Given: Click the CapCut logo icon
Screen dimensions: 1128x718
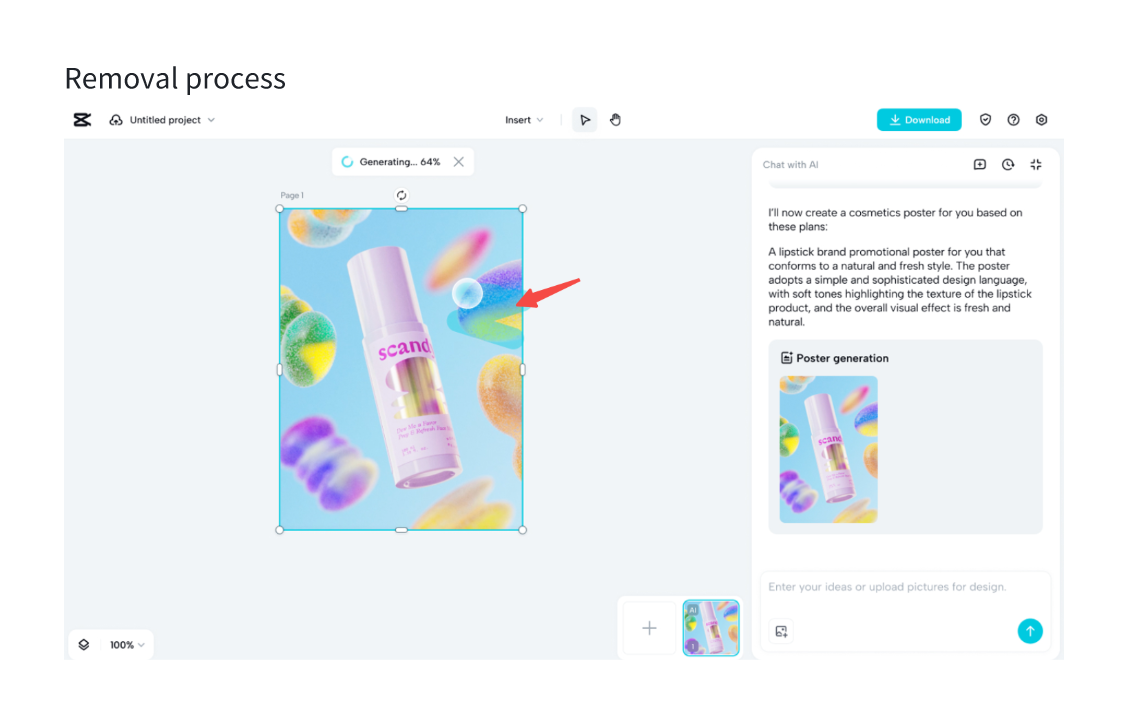Looking at the screenshot, I should tap(82, 120).
